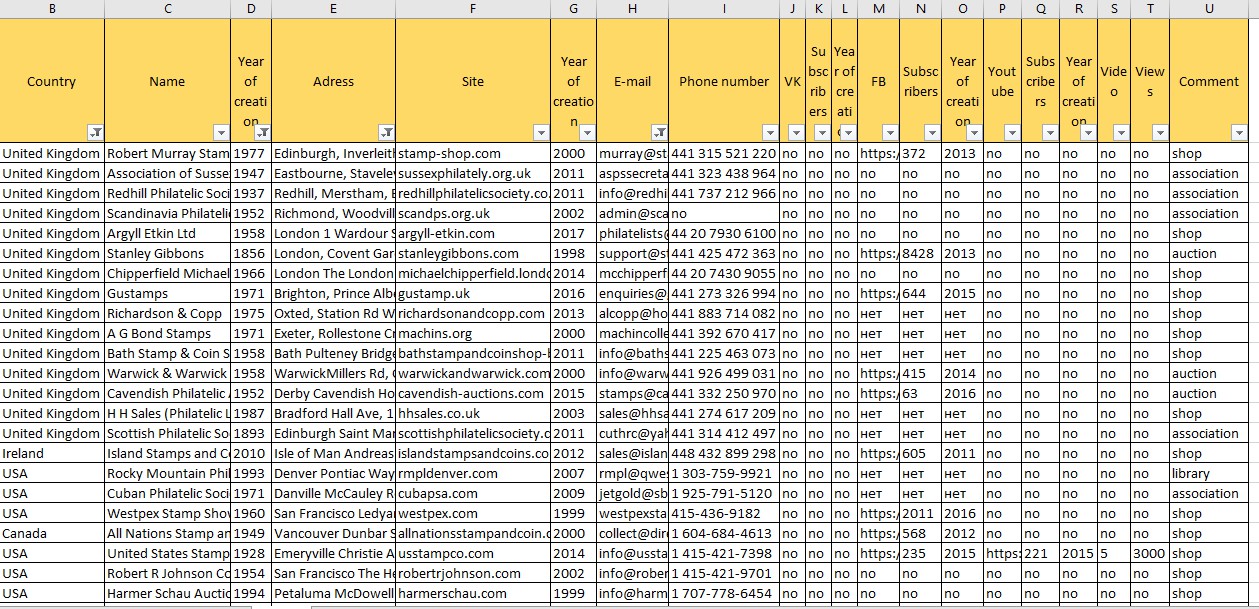Select the gustamp.uk site cell
The image size is (1259, 609).
[x=473, y=294]
